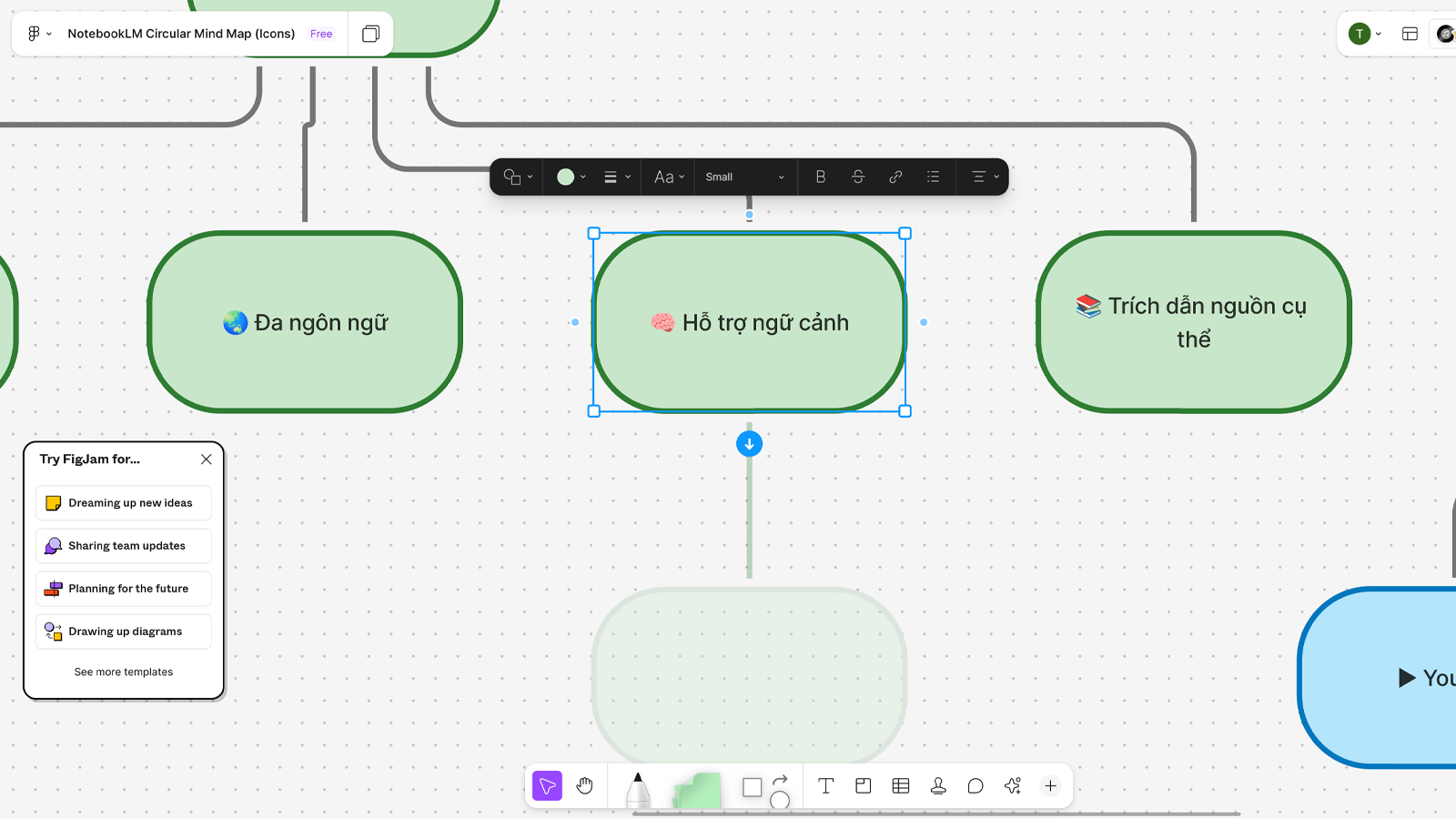Select the green sticky note tool
The image size is (1456, 819).
(697, 790)
